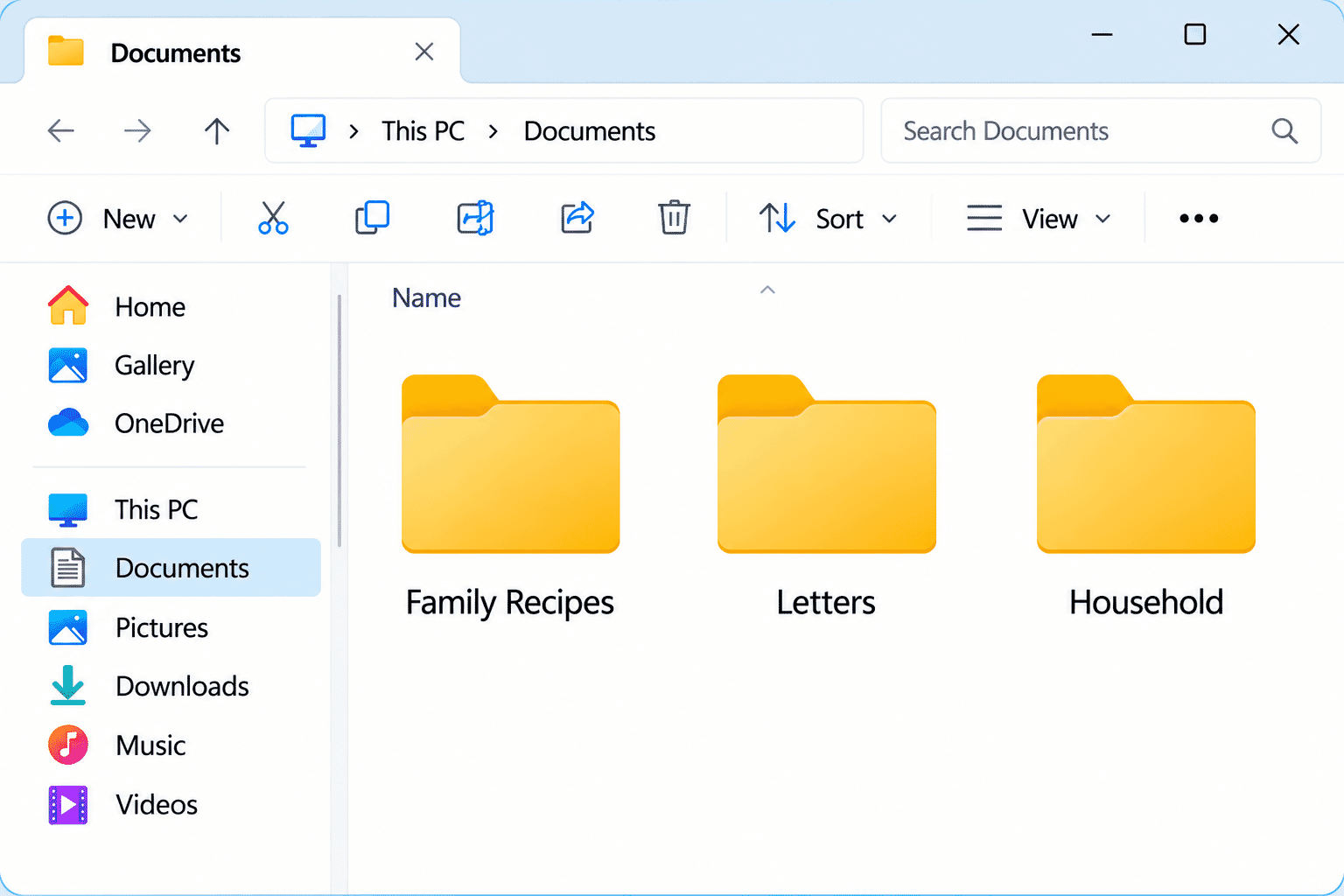Select Documents in the sidebar
1344x896 pixels.
point(171,568)
